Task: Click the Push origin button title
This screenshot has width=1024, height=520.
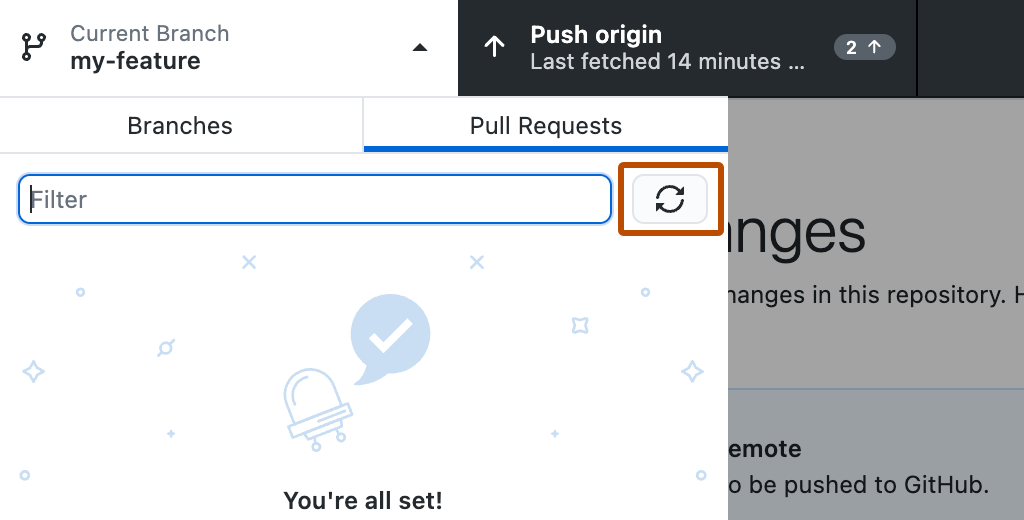Action: pos(596,35)
